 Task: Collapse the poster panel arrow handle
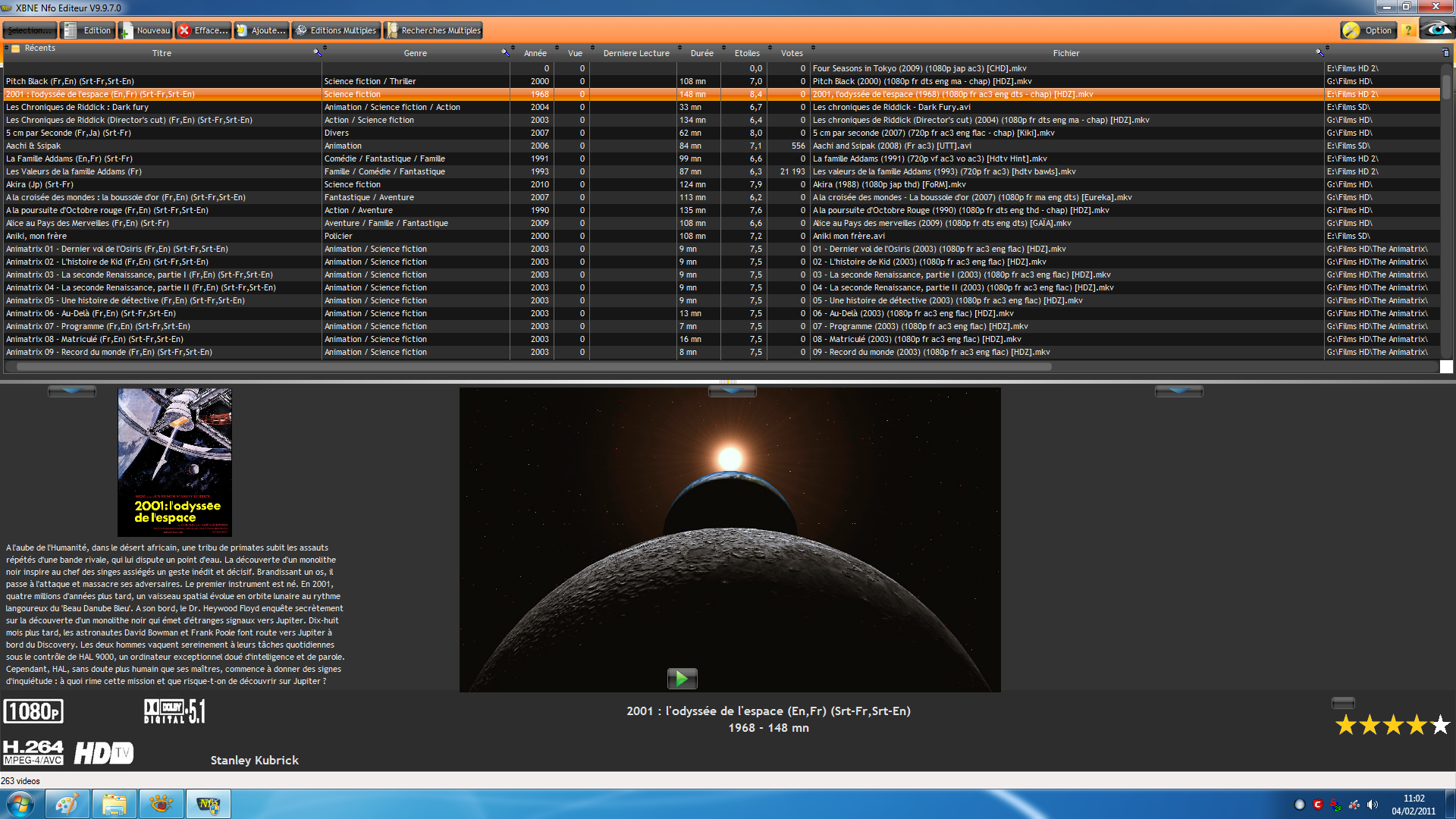71,391
